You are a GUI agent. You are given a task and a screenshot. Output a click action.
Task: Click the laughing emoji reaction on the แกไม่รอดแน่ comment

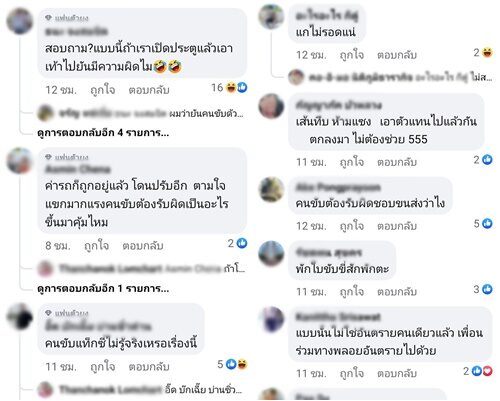(487, 52)
